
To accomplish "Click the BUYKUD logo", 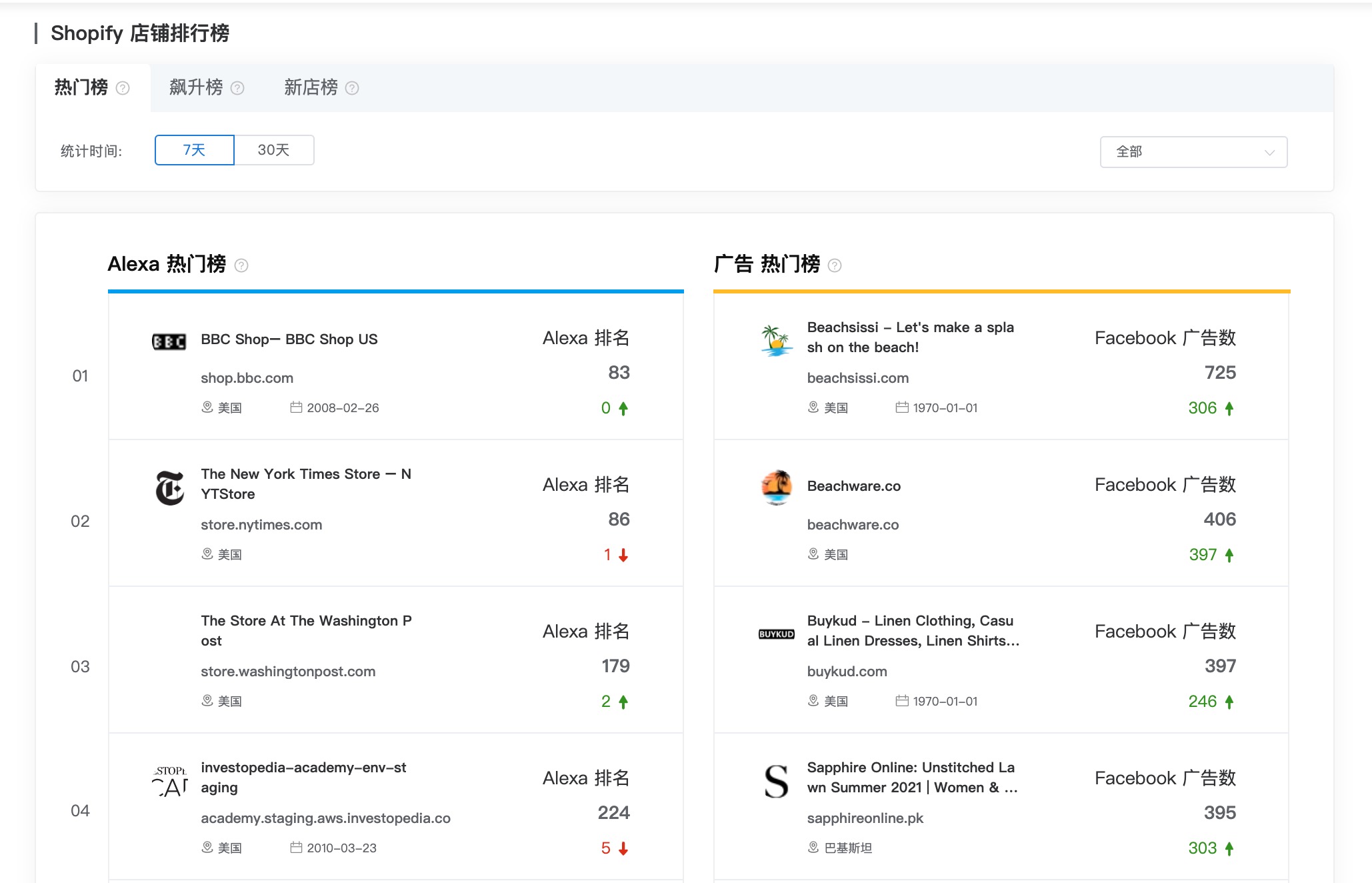I will [776, 634].
